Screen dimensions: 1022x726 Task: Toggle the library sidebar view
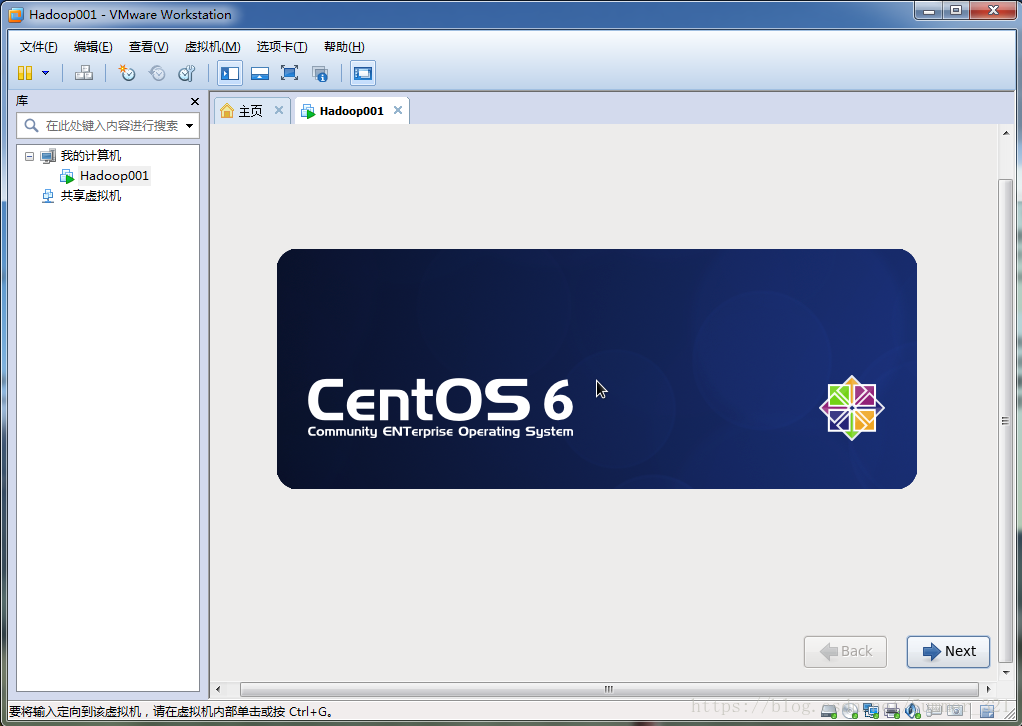coord(229,73)
